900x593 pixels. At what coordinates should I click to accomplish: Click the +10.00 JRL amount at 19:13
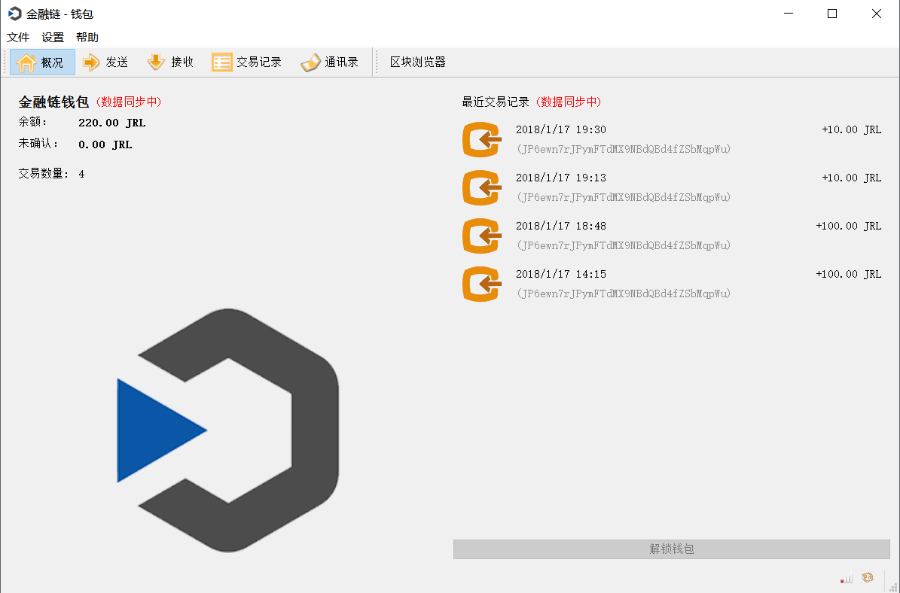[x=851, y=178]
